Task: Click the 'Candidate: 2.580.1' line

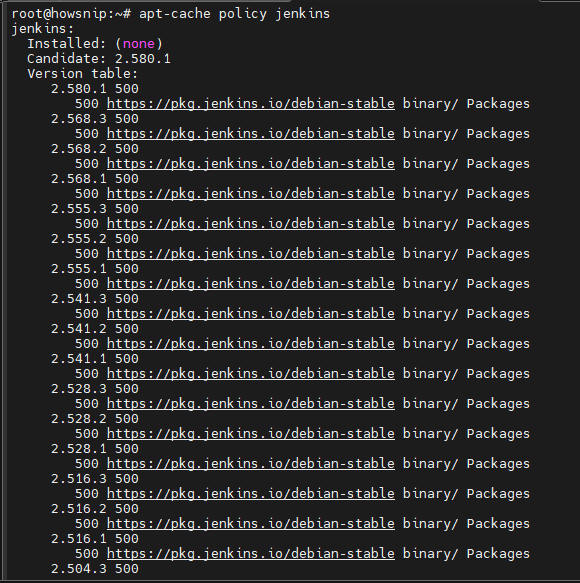Action: 99,59
